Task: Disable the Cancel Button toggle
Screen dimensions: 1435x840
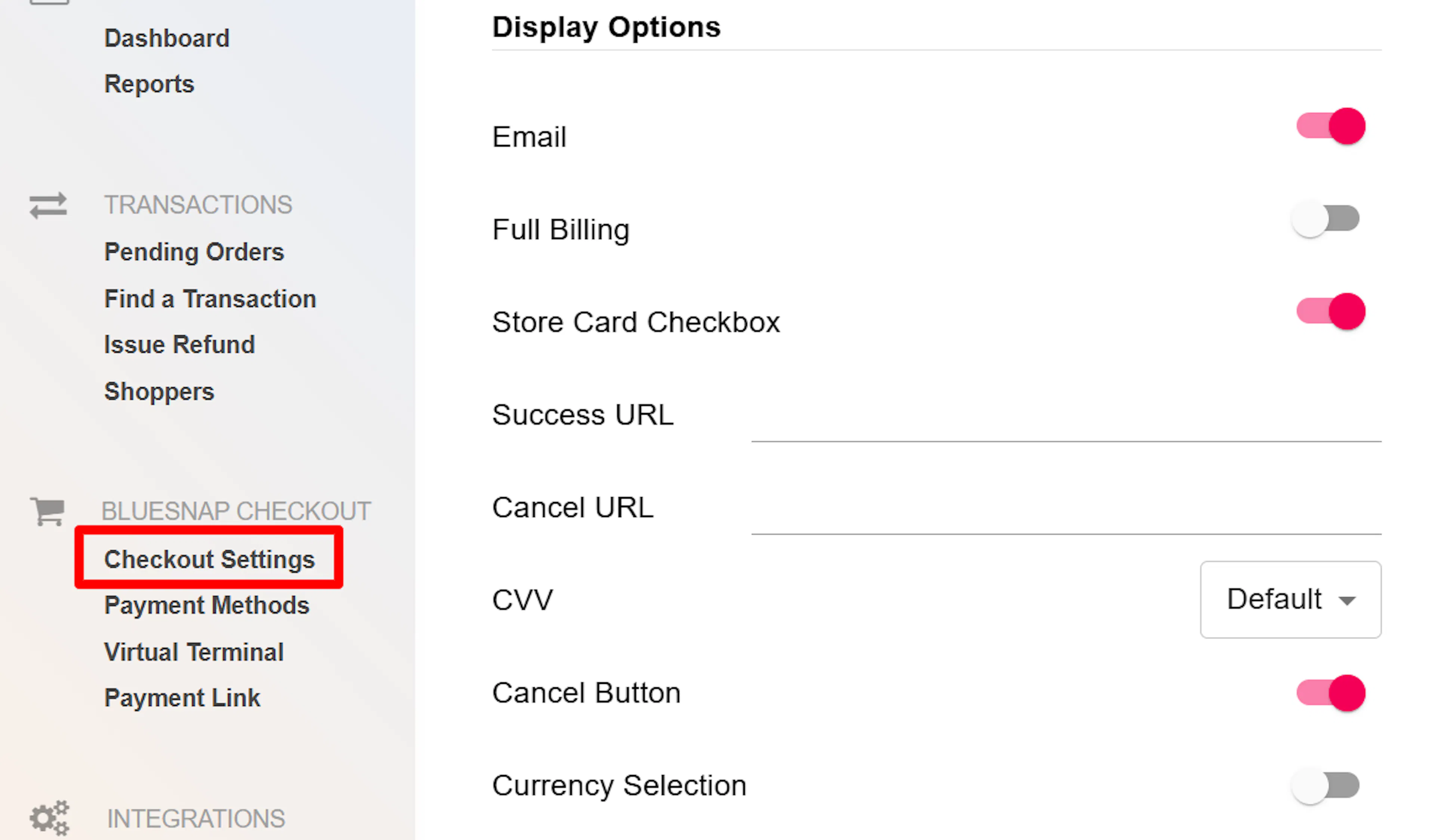Action: 1330,692
